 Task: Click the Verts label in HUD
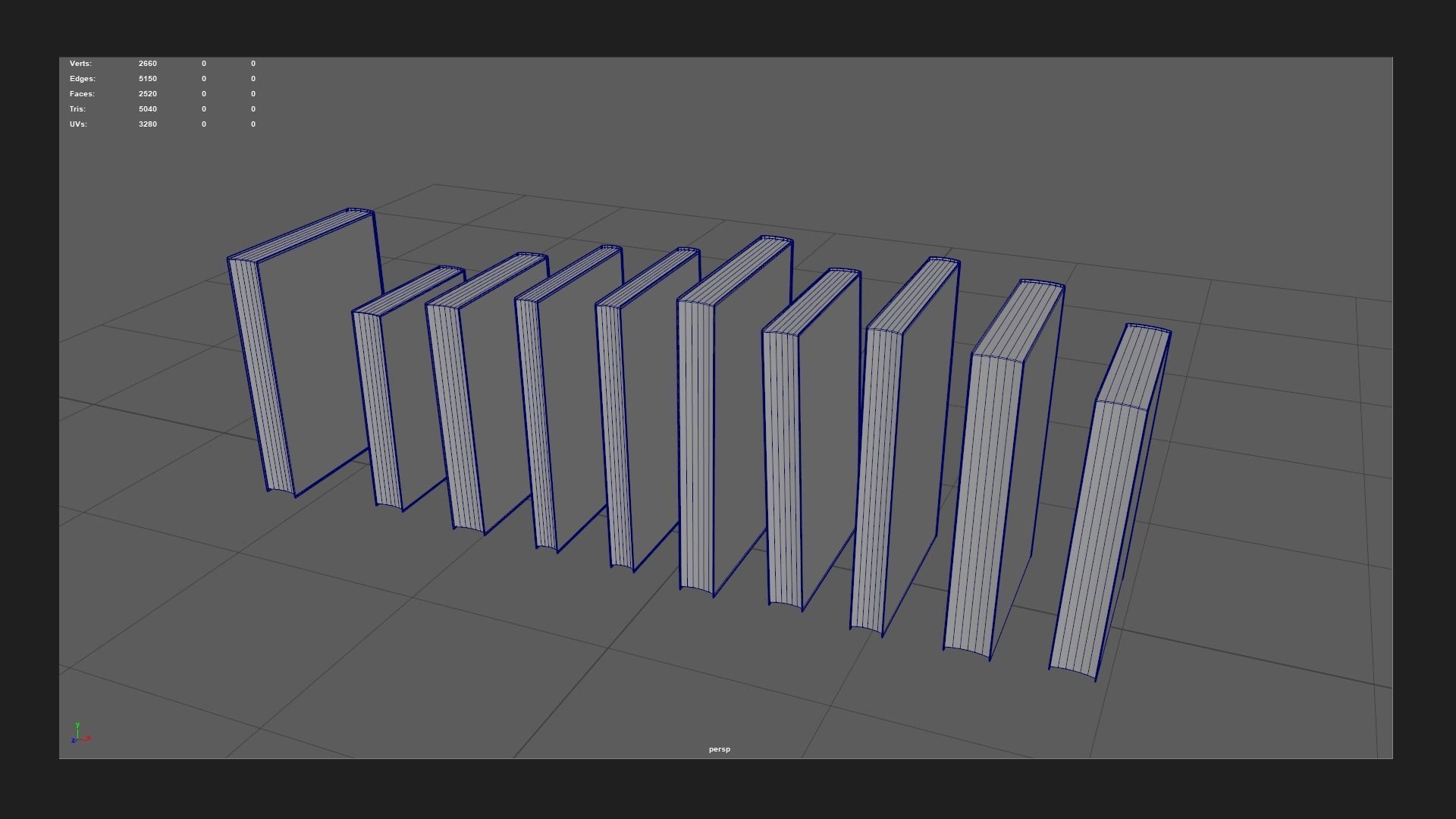(80, 64)
